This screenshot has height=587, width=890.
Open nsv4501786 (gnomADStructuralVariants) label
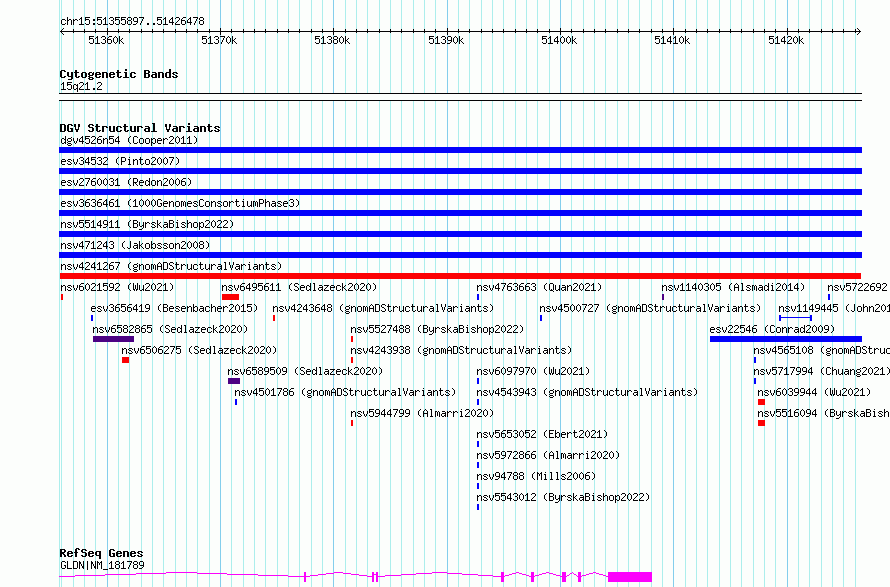point(345,392)
